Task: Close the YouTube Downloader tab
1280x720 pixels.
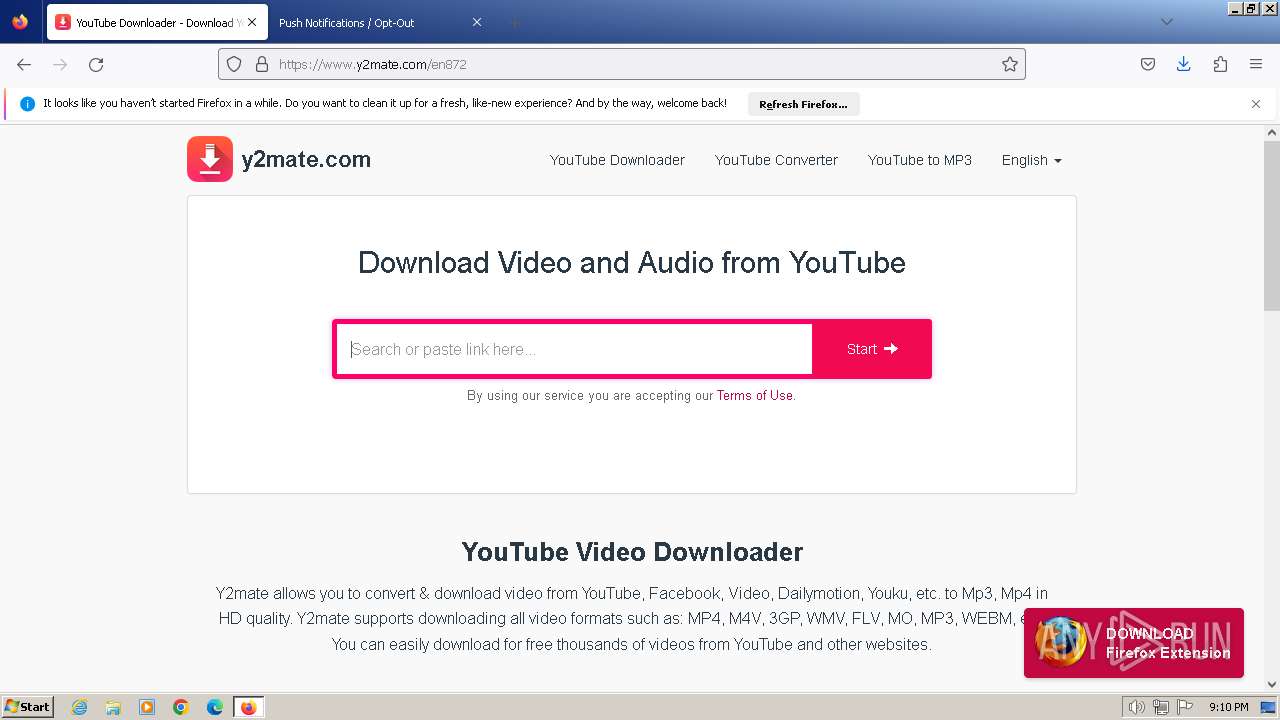Action: pos(252,22)
